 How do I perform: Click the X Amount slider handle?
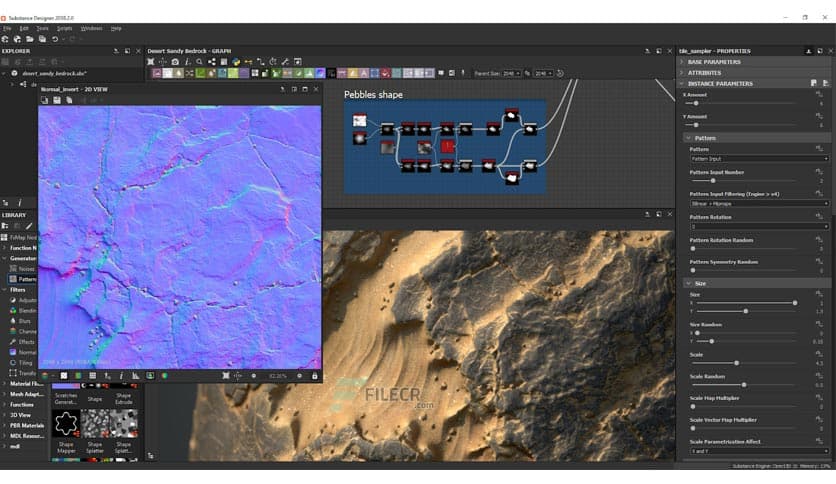696,103
